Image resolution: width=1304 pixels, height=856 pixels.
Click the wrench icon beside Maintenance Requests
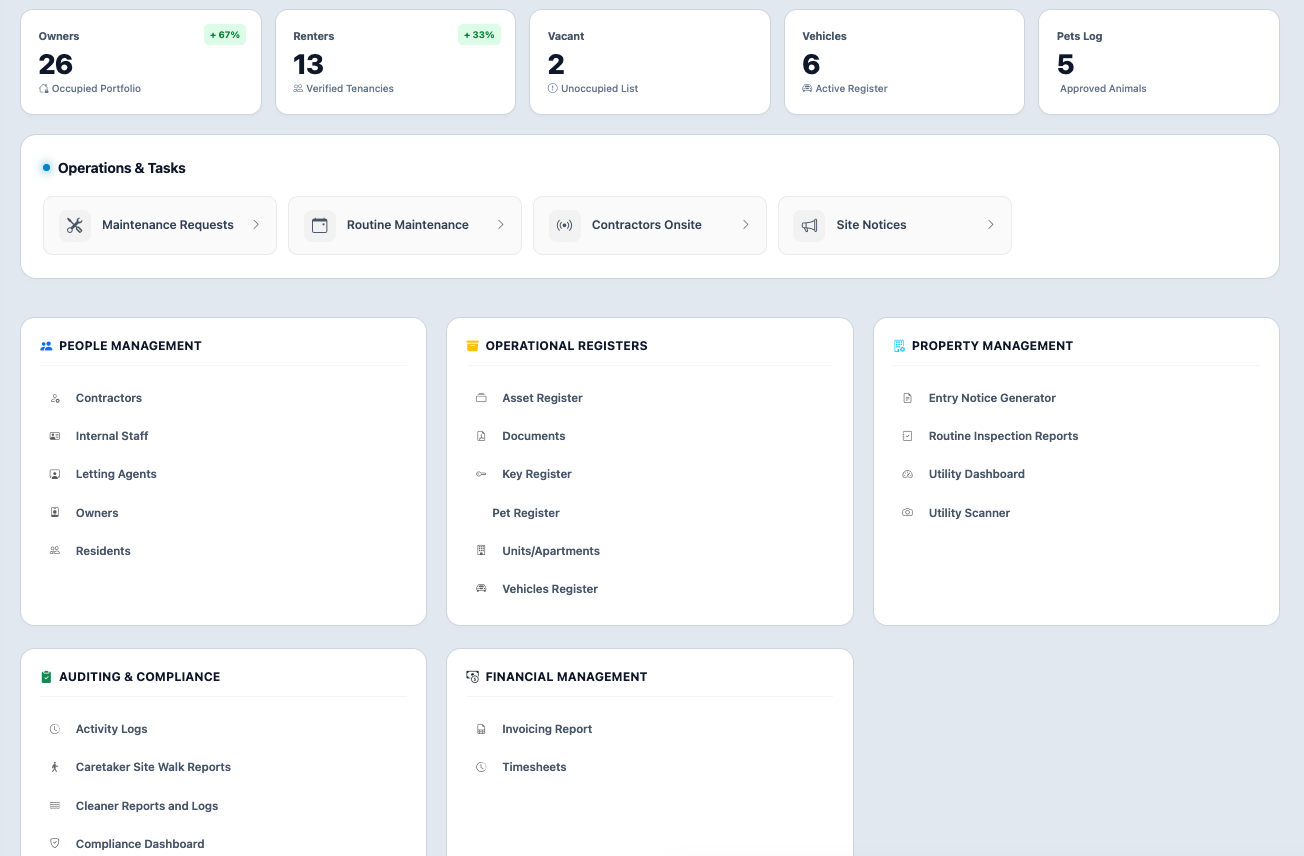(75, 225)
